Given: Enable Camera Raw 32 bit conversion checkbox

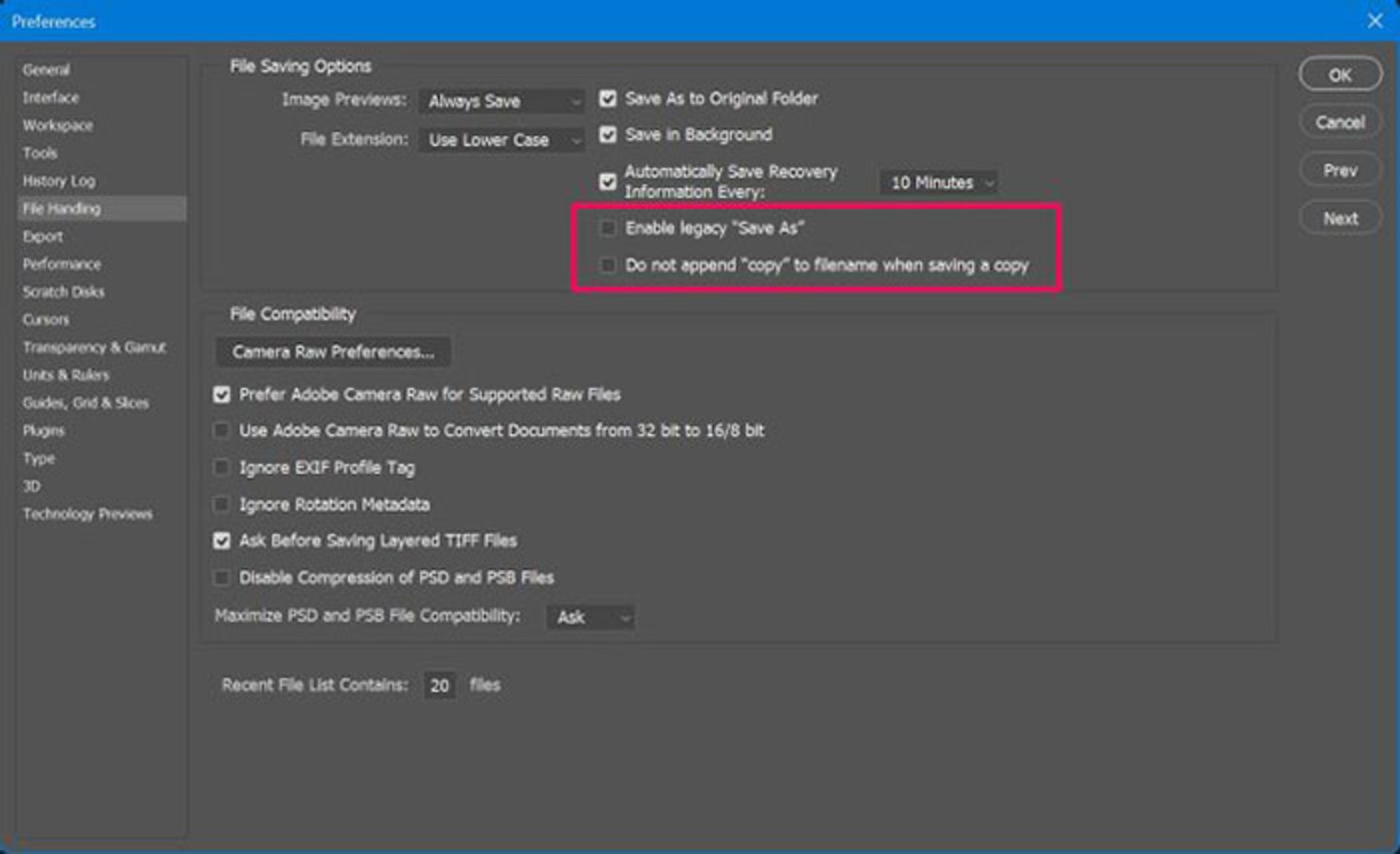Looking at the screenshot, I should (x=222, y=431).
